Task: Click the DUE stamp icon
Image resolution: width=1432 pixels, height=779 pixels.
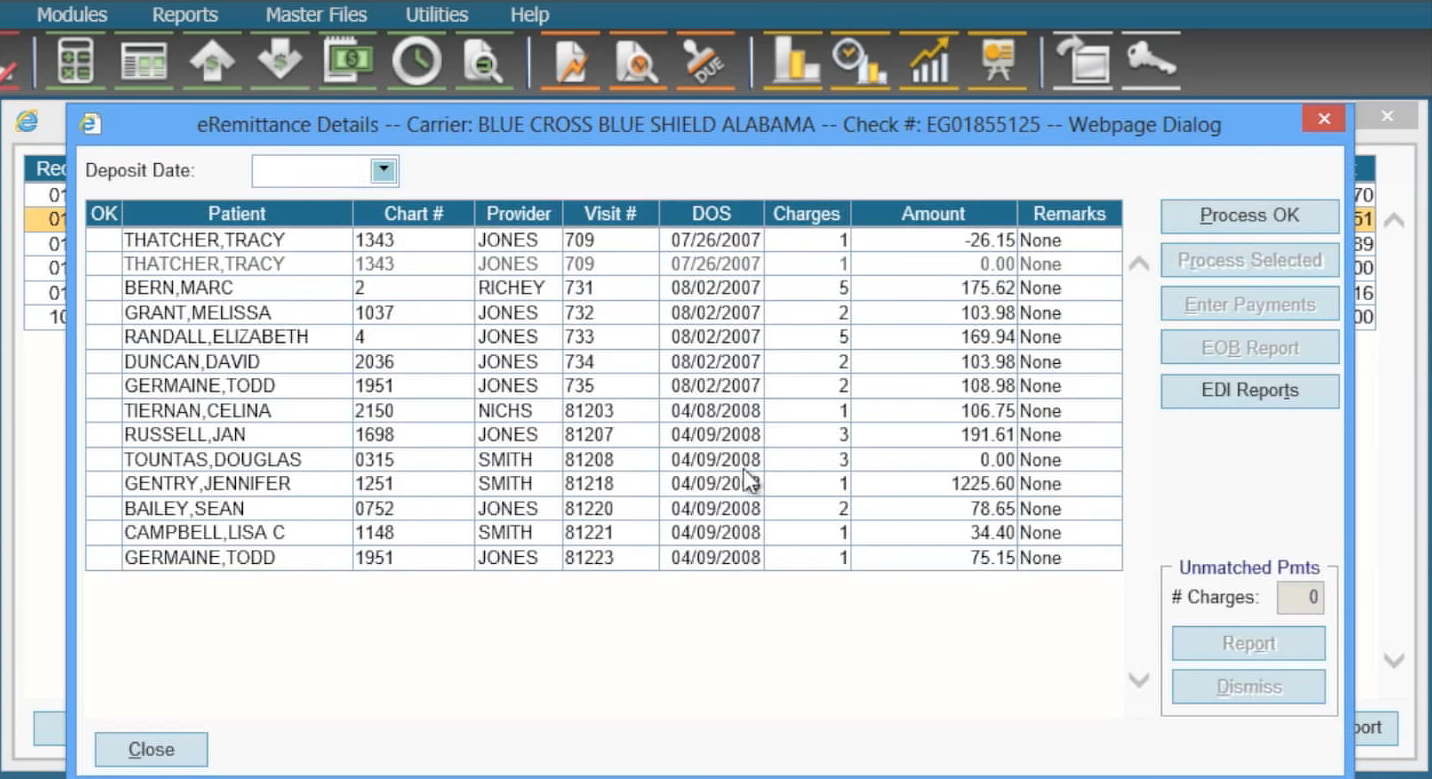Action: [705, 63]
